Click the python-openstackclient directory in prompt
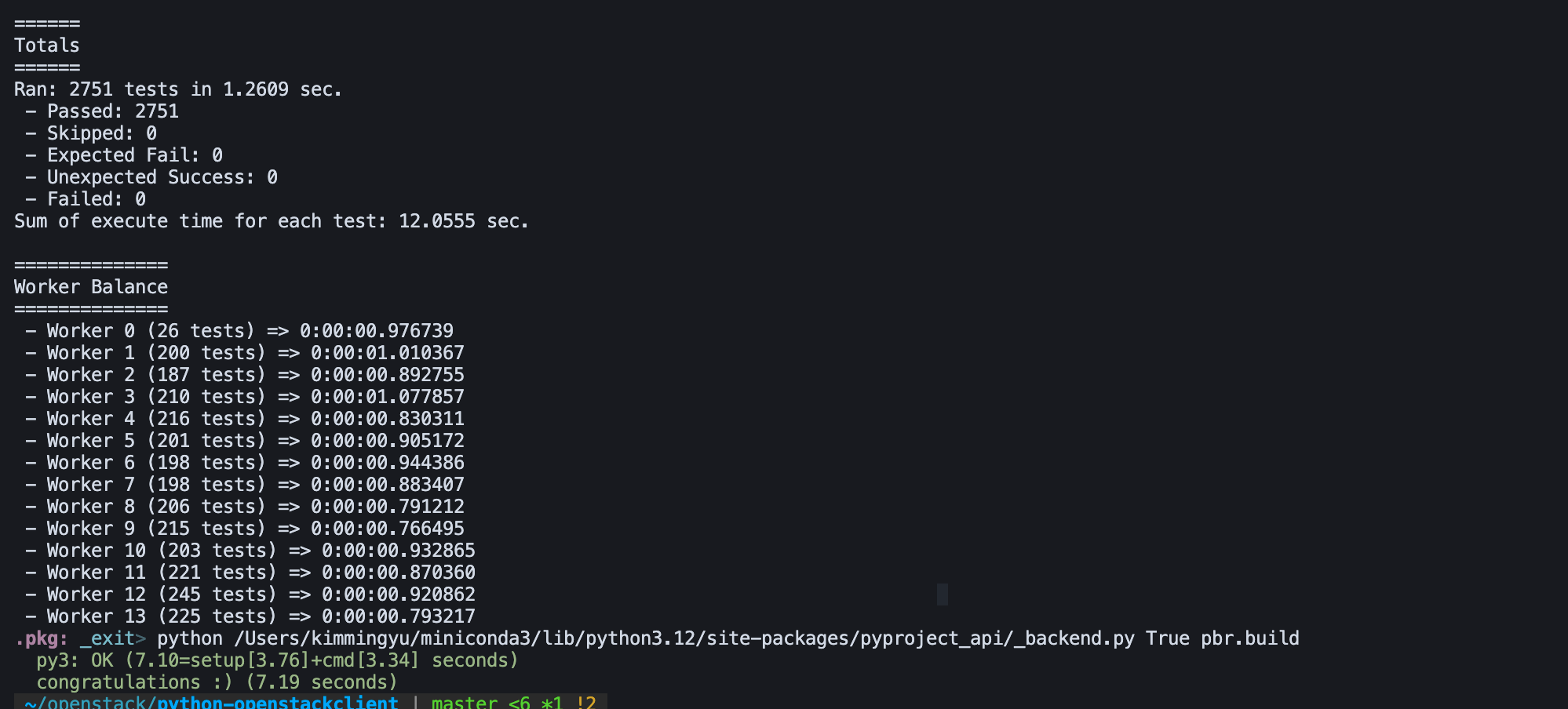This screenshot has width=1568, height=709. (x=278, y=702)
